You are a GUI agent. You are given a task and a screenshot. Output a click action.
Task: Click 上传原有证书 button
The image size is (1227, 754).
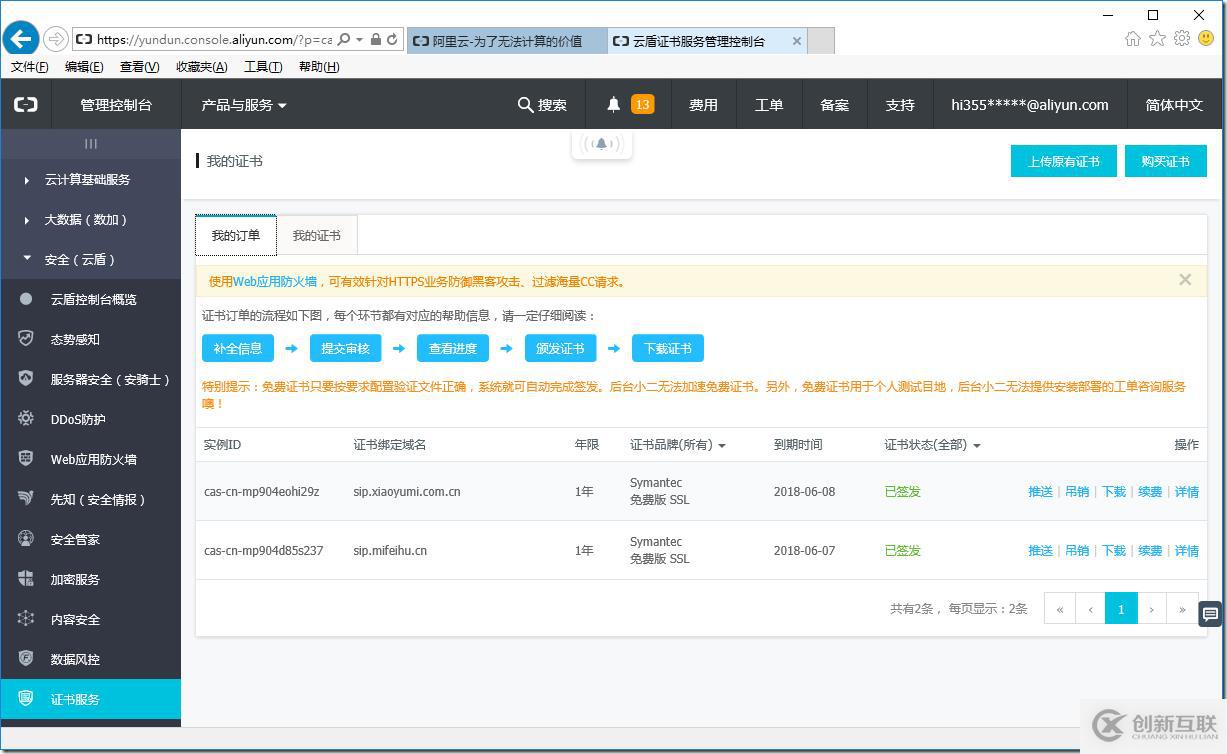1063,161
